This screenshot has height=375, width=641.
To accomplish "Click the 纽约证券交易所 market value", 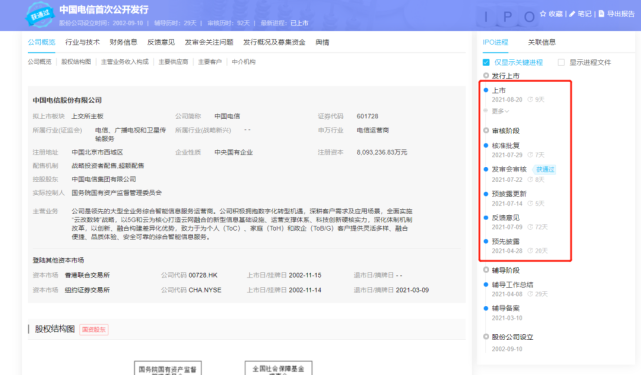I will click(87, 290).
